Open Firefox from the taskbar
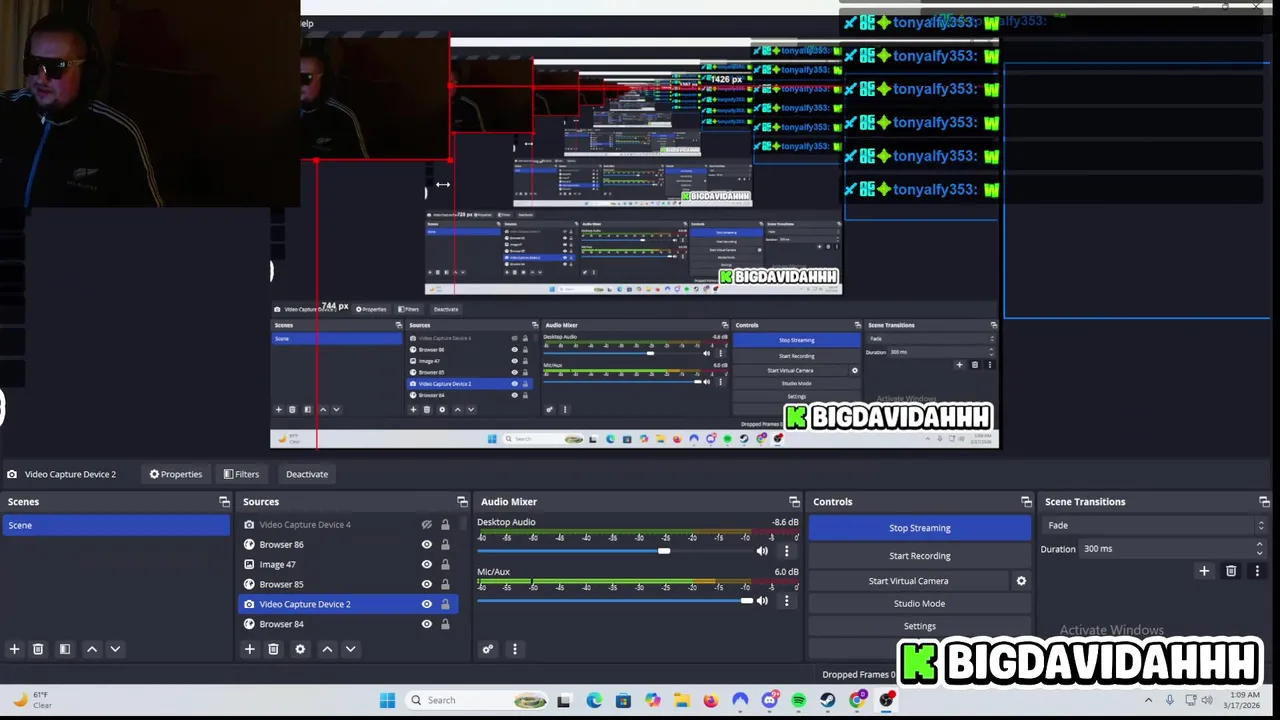Viewport: 1280px width, 720px height. [711, 700]
